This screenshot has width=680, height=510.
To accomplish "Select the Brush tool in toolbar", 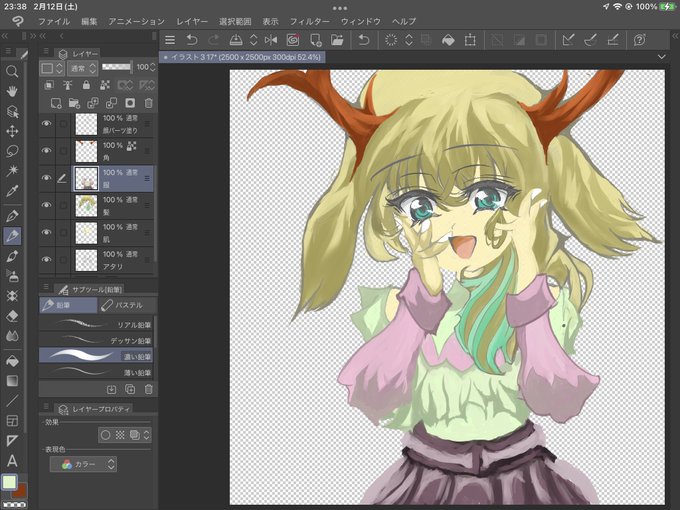I will coord(12,256).
